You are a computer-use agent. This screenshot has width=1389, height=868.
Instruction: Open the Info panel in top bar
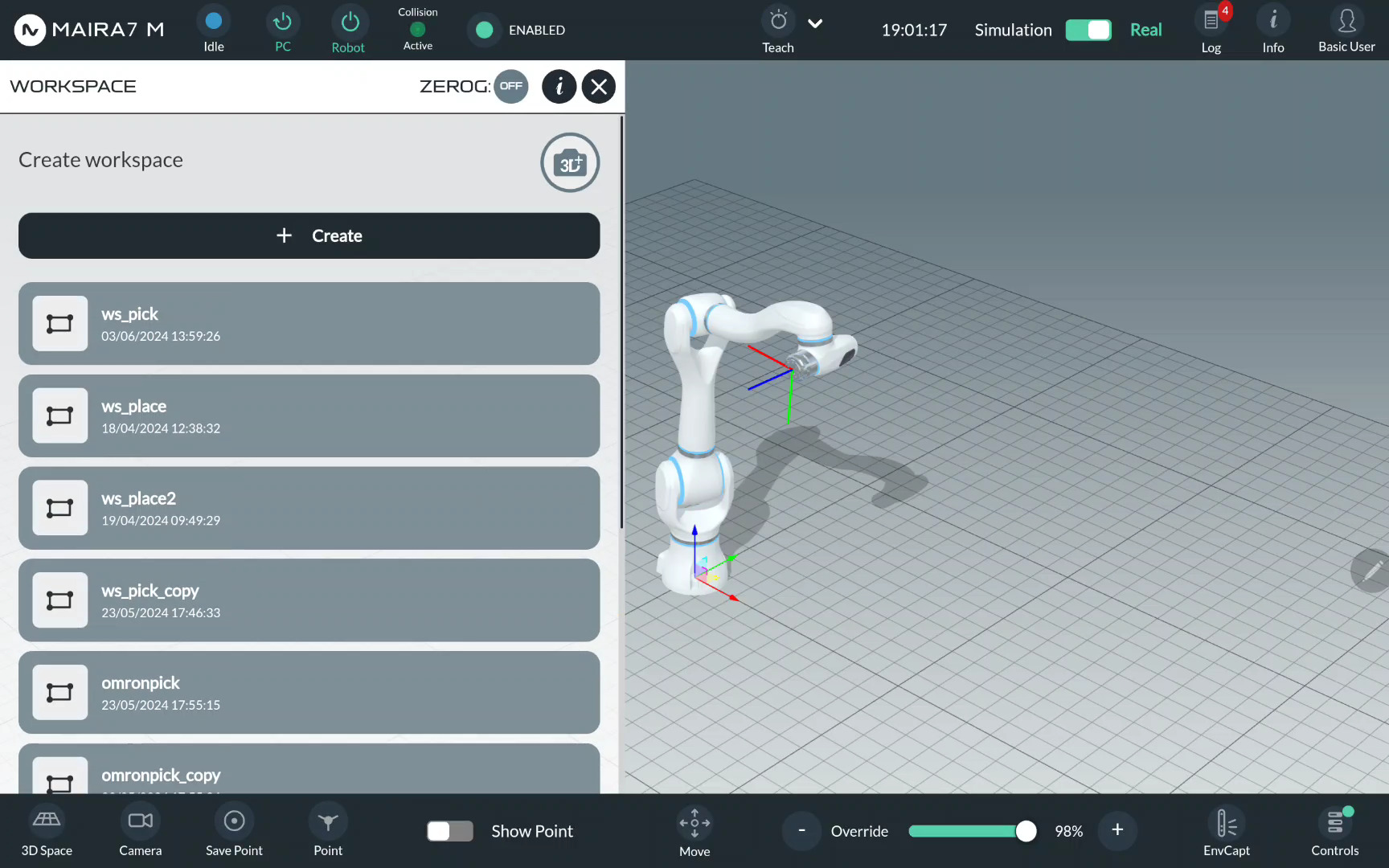click(1273, 30)
